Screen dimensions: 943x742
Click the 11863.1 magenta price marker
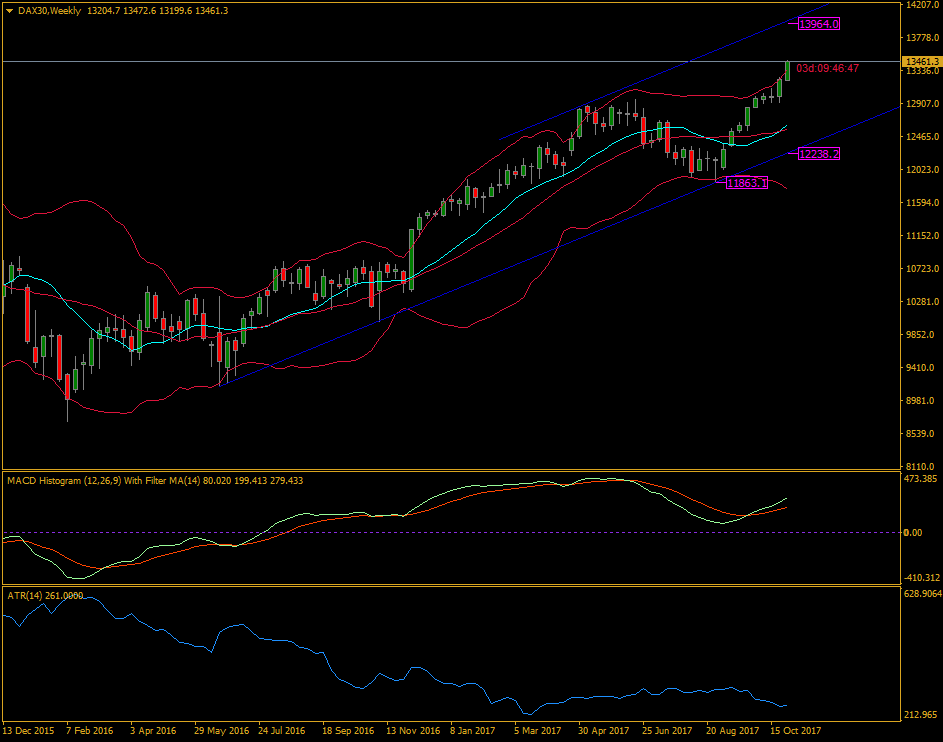[744, 182]
